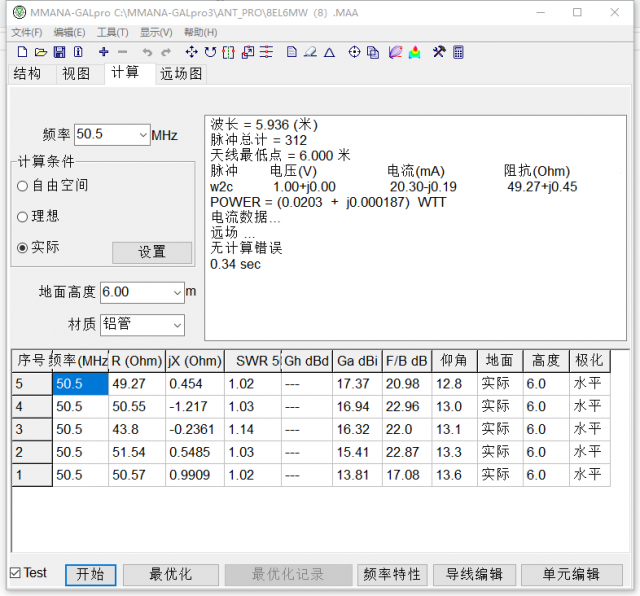Click the blue plus toolbar icon
This screenshot has height=596, width=640.
[x=104, y=52]
